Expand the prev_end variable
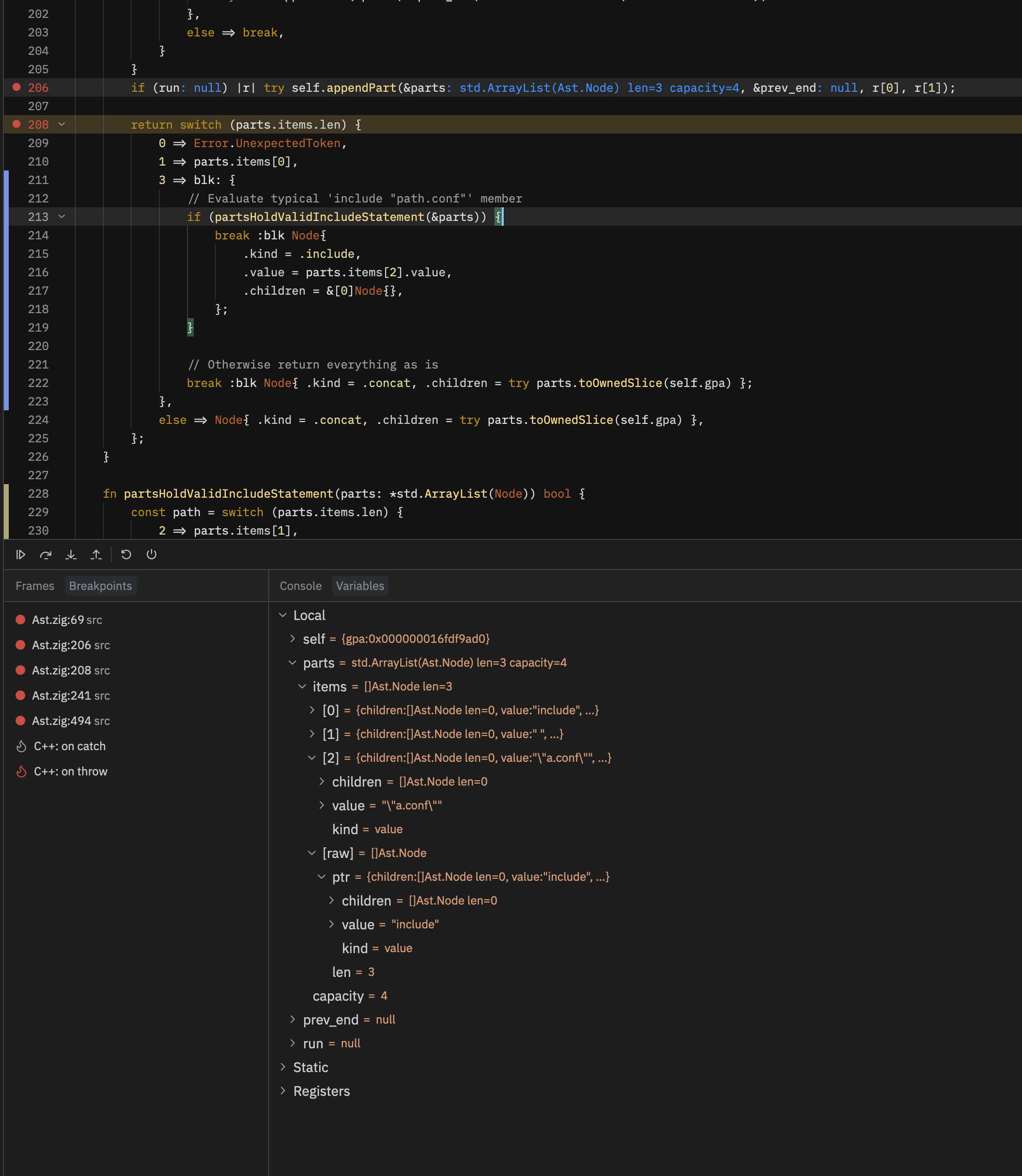The image size is (1022, 1176). pyautogui.click(x=292, y=1020)
